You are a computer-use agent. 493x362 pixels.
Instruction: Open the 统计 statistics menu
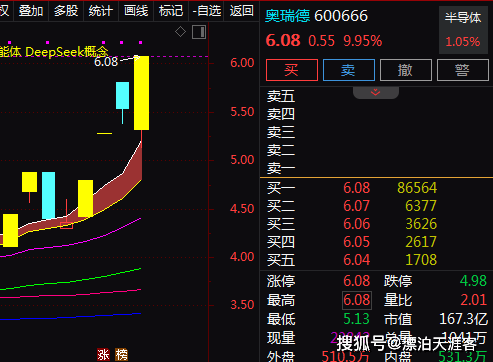click(x=101, y=11)
